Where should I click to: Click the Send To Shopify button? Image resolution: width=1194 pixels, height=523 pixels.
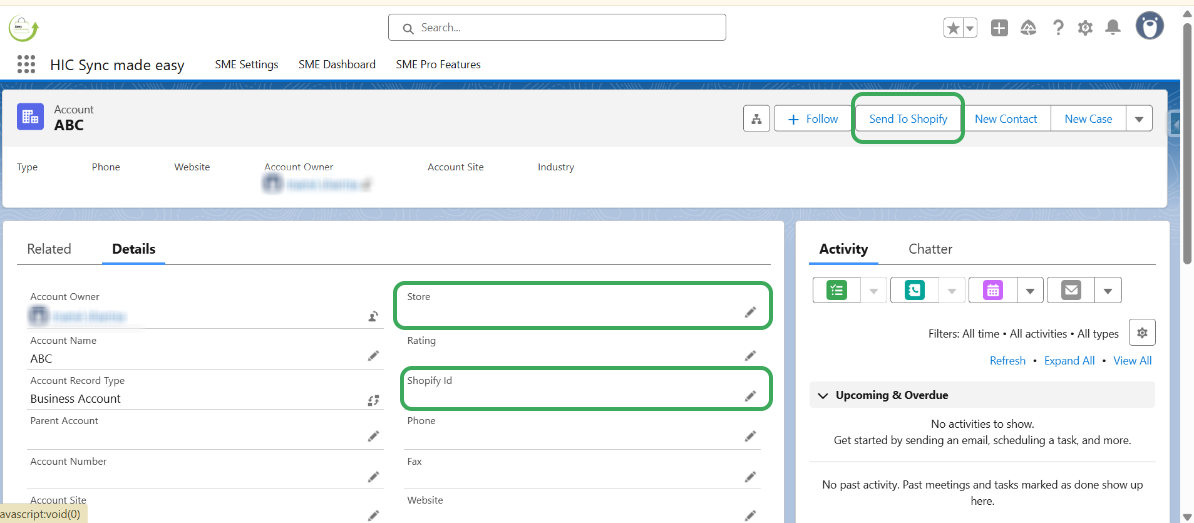point(908,119)
